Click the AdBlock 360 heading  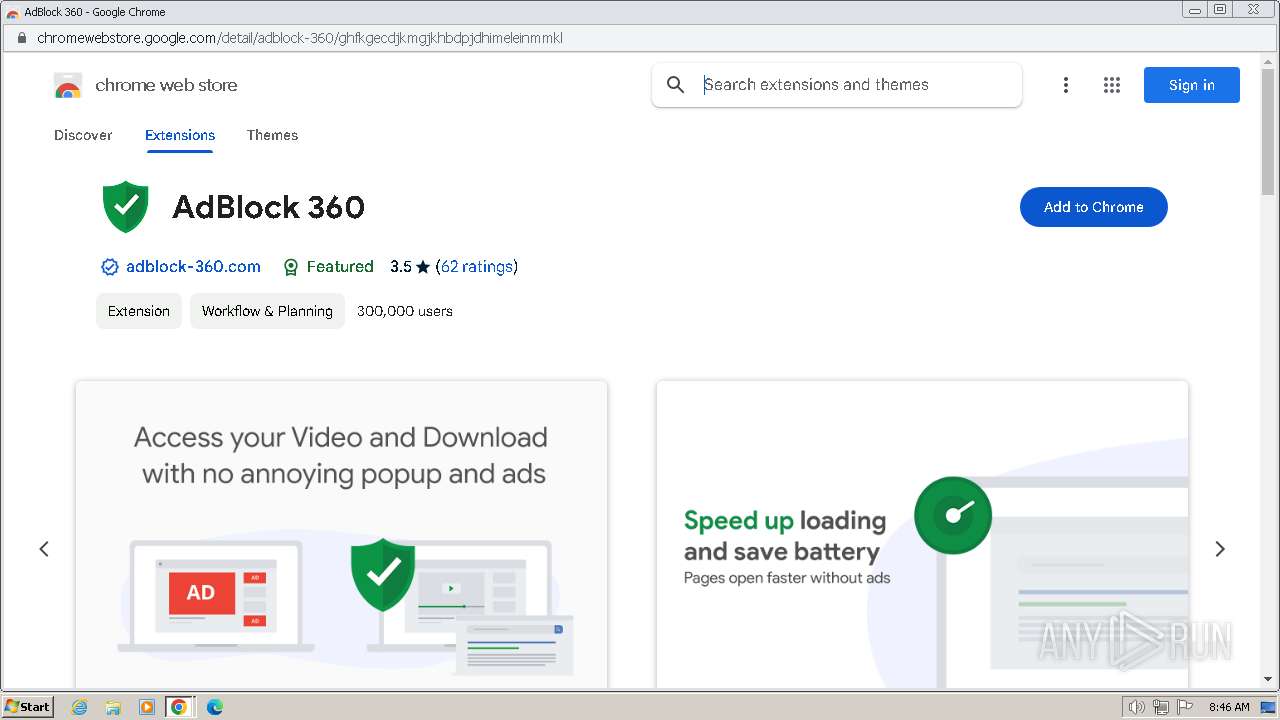[x=268, y=207]
